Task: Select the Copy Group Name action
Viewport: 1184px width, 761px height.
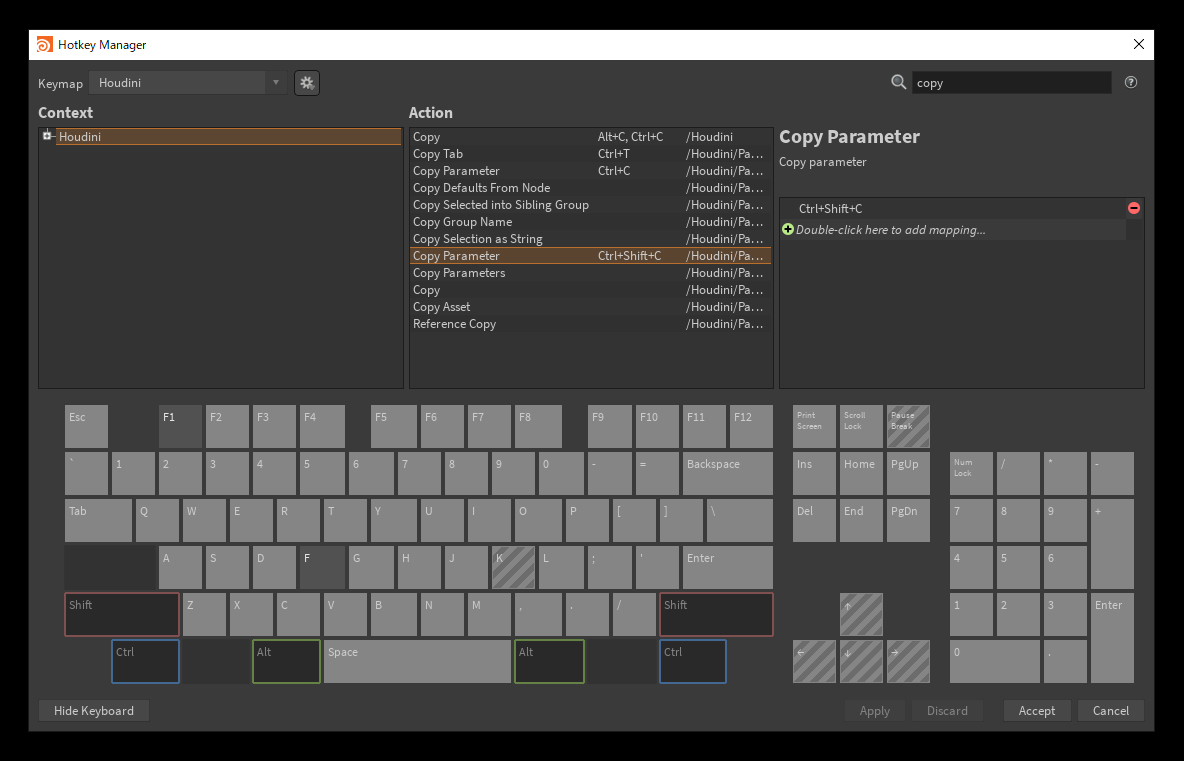Action: 590,222
